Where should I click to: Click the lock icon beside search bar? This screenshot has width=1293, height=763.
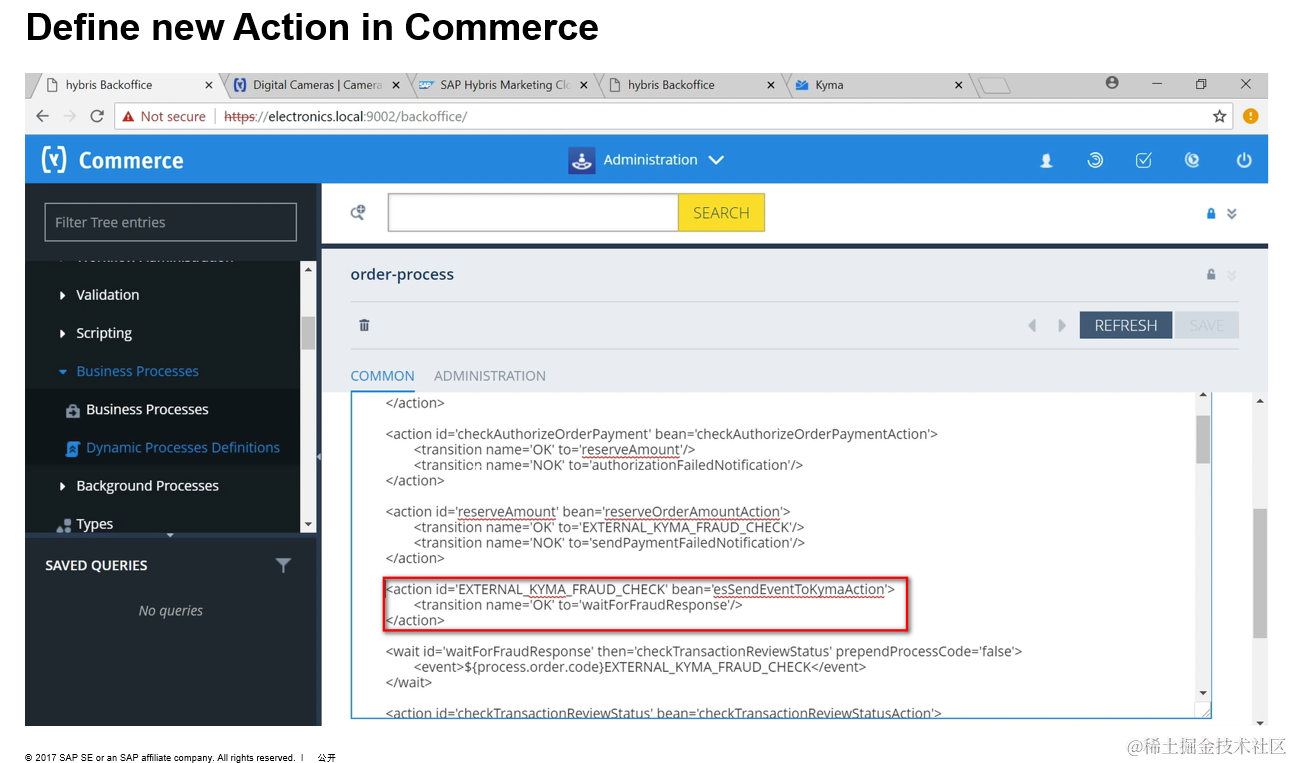click(x=1211, y=213)
